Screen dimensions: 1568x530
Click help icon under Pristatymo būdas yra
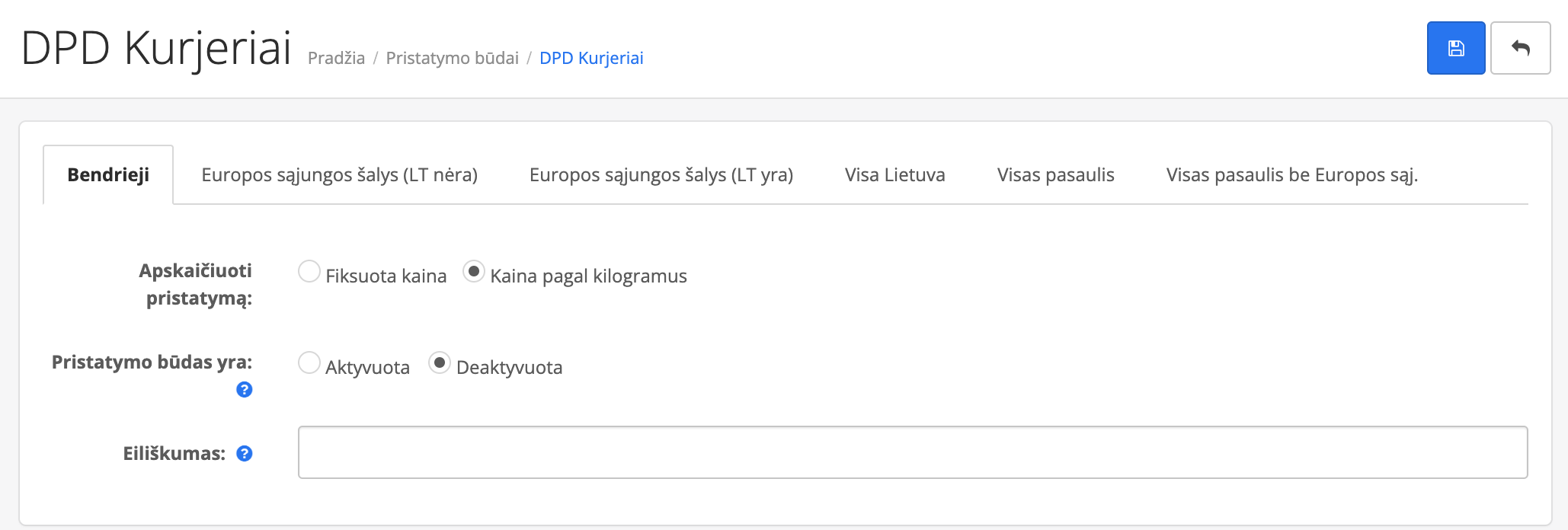(x=244, y=390)
